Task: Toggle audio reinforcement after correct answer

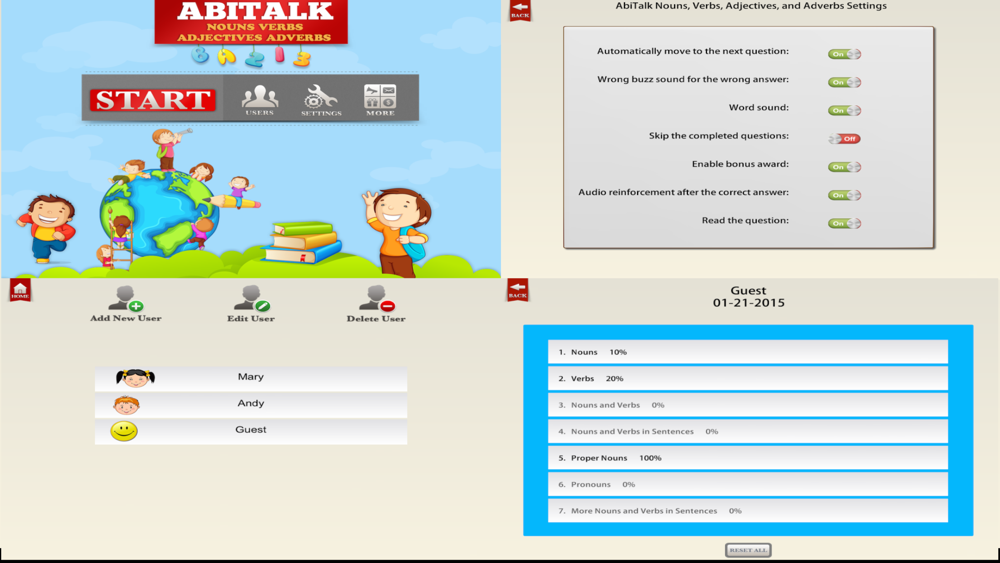Action: coord(844,195)
